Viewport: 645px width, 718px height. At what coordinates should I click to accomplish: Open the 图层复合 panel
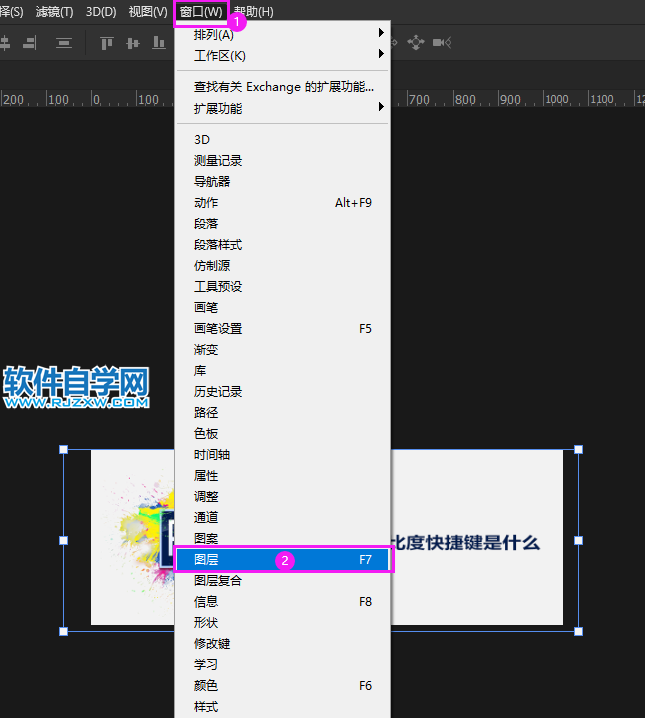(x=282, y=581)
